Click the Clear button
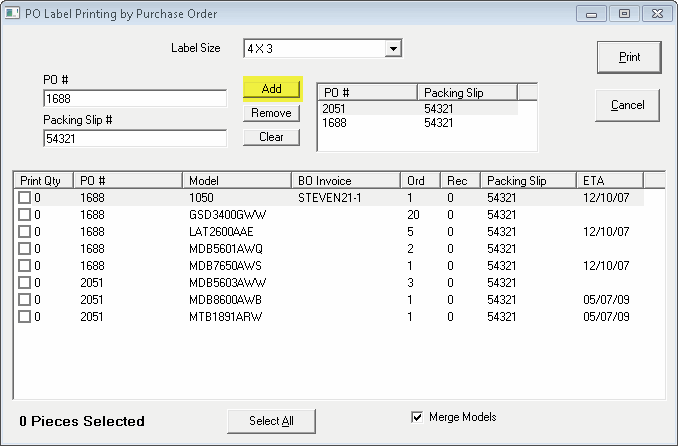This screenshot has width=678, height=446. tap(272, 137)
